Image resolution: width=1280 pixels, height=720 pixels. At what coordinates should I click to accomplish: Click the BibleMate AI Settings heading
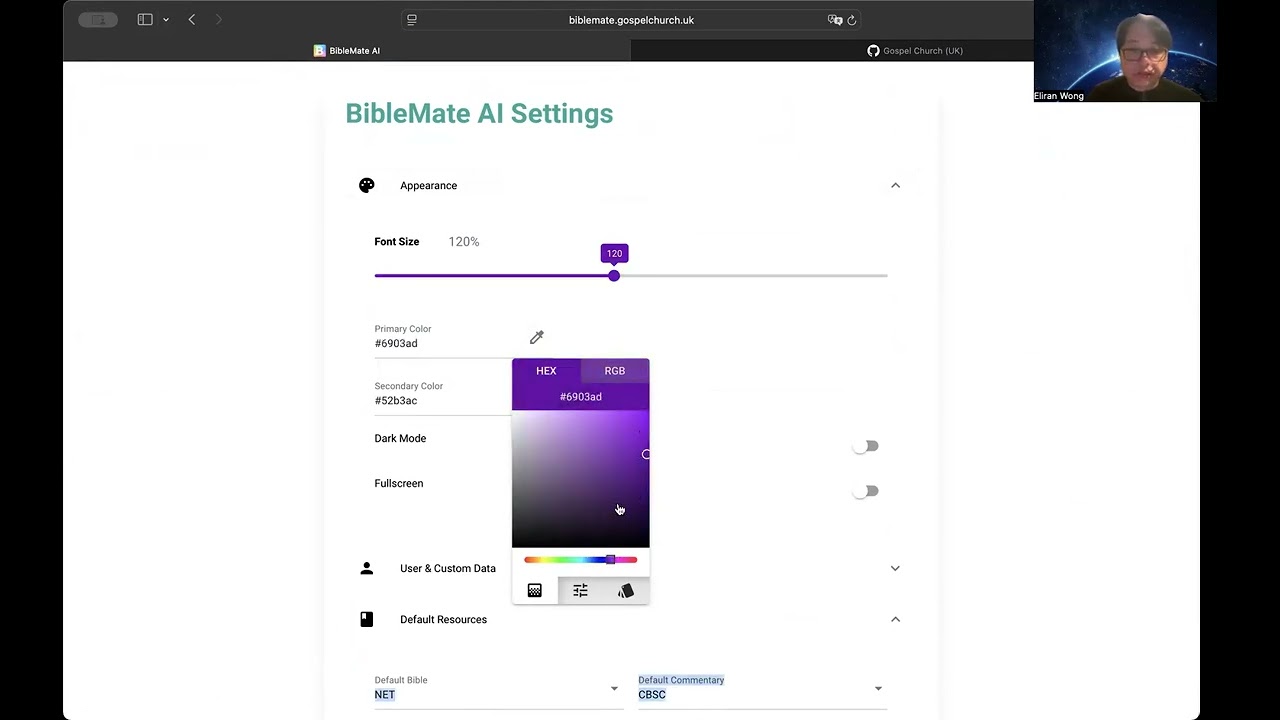click(x=479, y=114)
